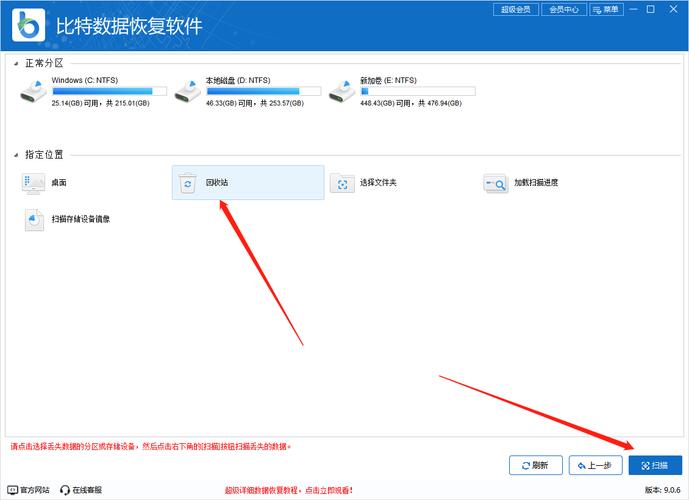Select the Windows (C: NTFS) drive icon
This screenshot has height=500, width=689.
[34, 91]
